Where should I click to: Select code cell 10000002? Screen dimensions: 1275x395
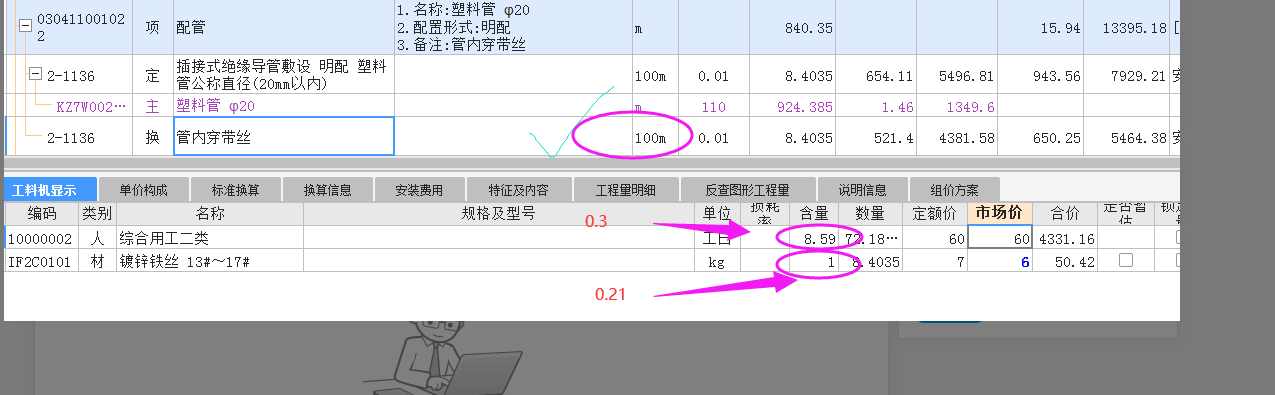(x=42, y=238)
